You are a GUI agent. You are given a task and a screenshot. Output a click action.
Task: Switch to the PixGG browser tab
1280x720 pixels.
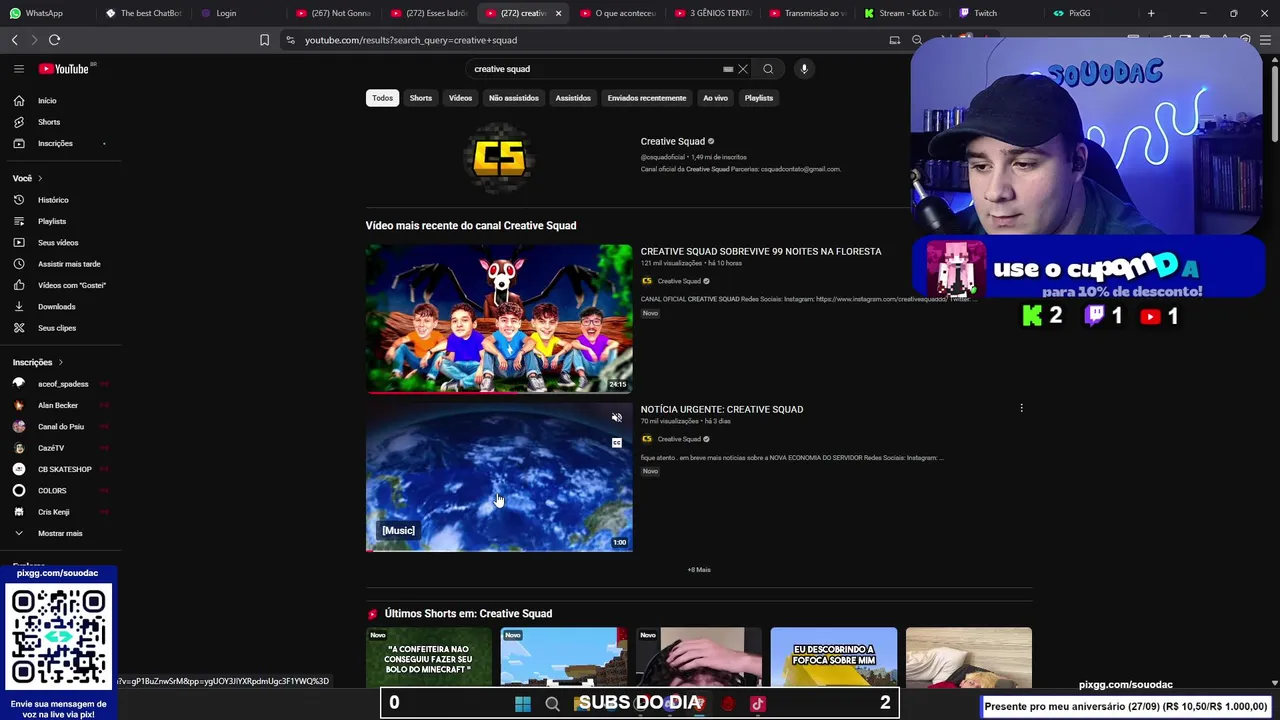pyautogui.click(x=1080, y=13)
